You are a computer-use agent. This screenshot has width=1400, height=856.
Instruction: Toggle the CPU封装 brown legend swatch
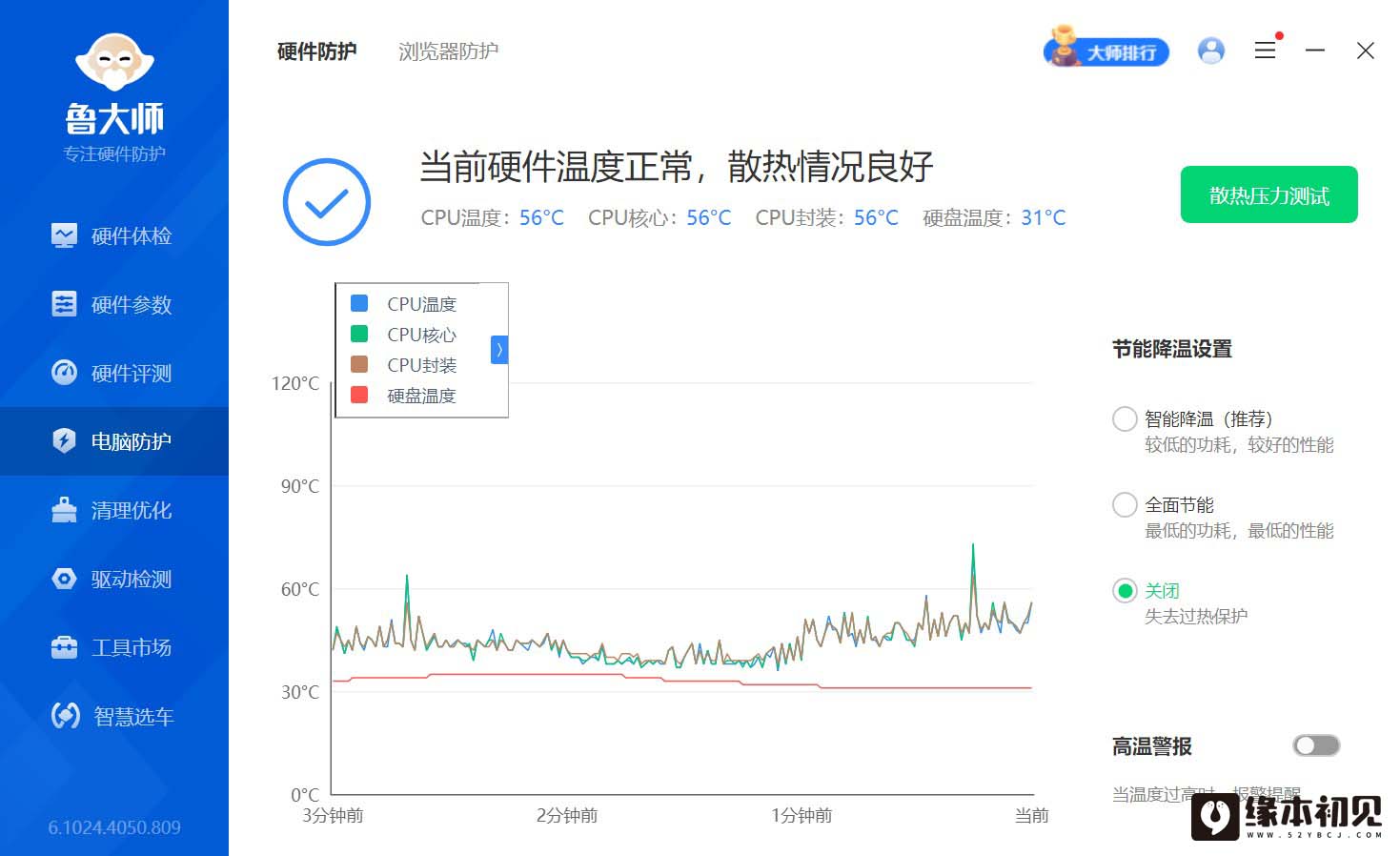click(359, 364)
